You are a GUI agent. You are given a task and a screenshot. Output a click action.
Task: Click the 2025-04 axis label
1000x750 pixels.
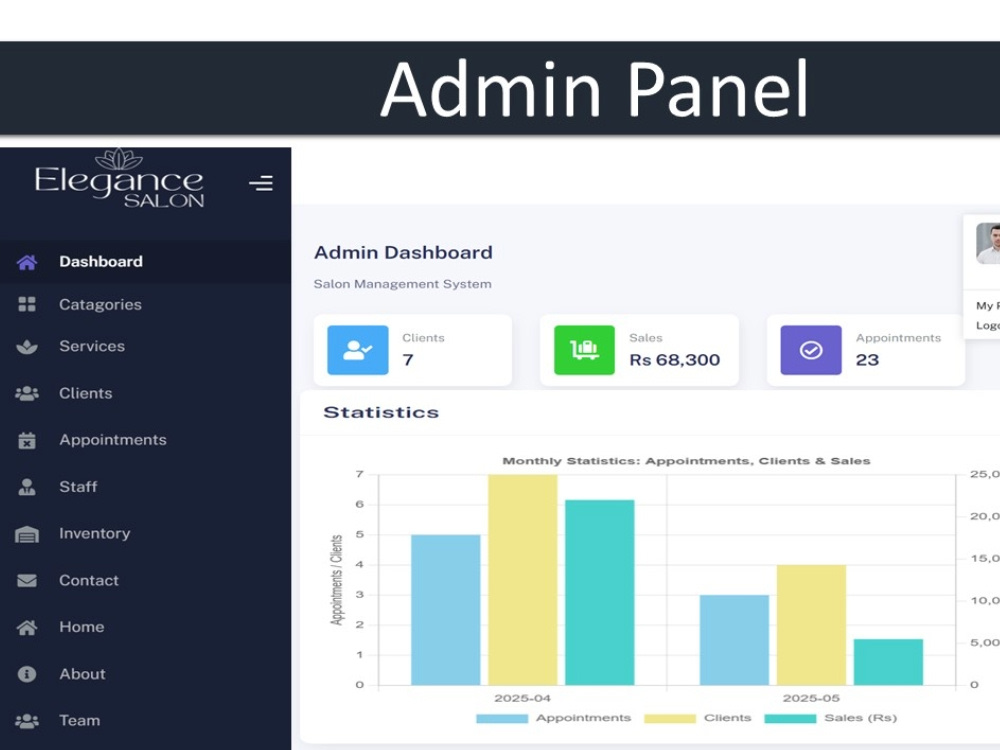click(522, 698)
